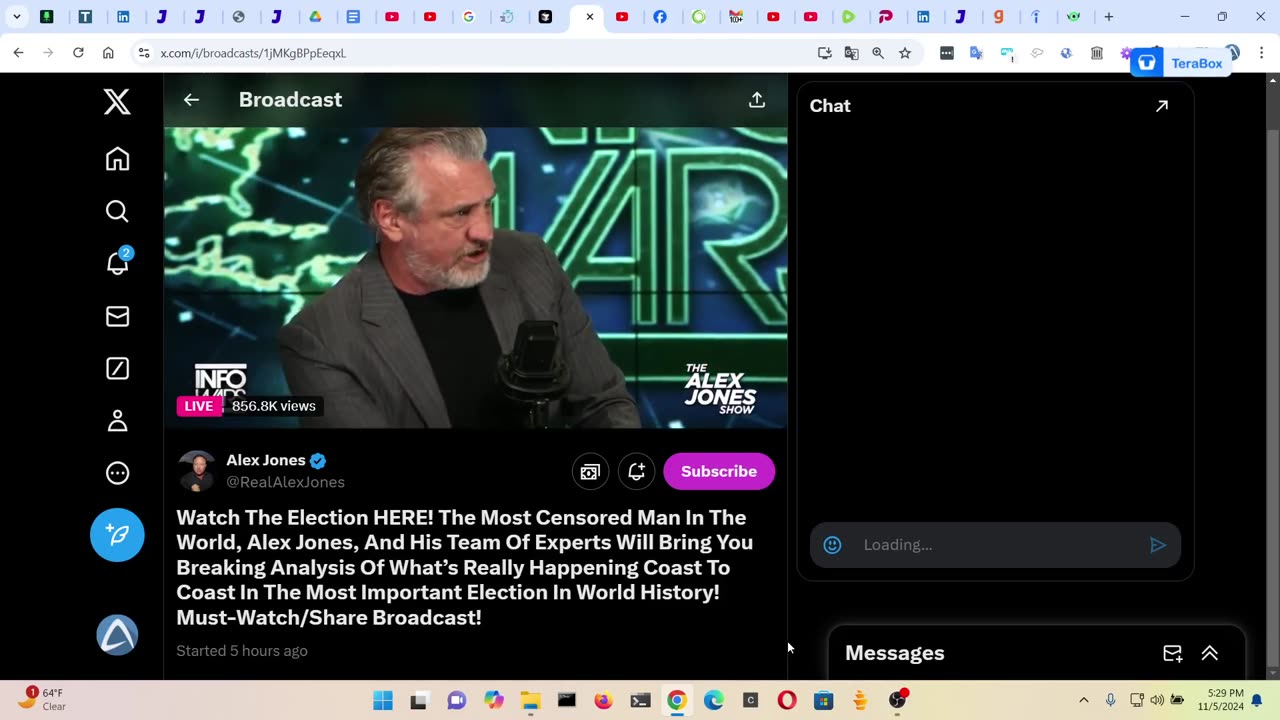
Task: Switch to the first LinkedIn tab
Action: click(x=123, y=17)
